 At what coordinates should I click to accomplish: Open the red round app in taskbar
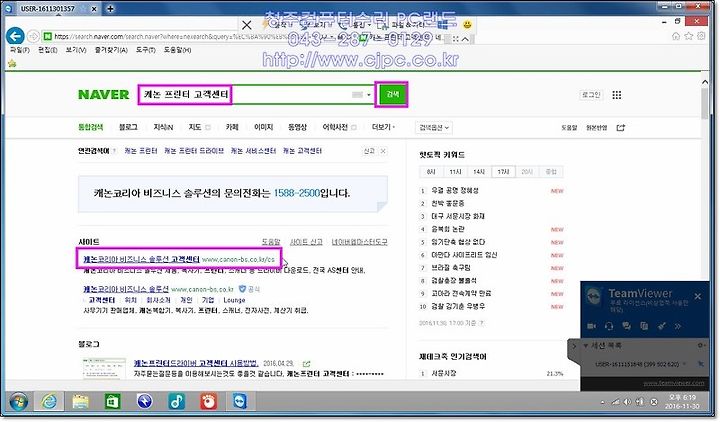tap(208, 402)
